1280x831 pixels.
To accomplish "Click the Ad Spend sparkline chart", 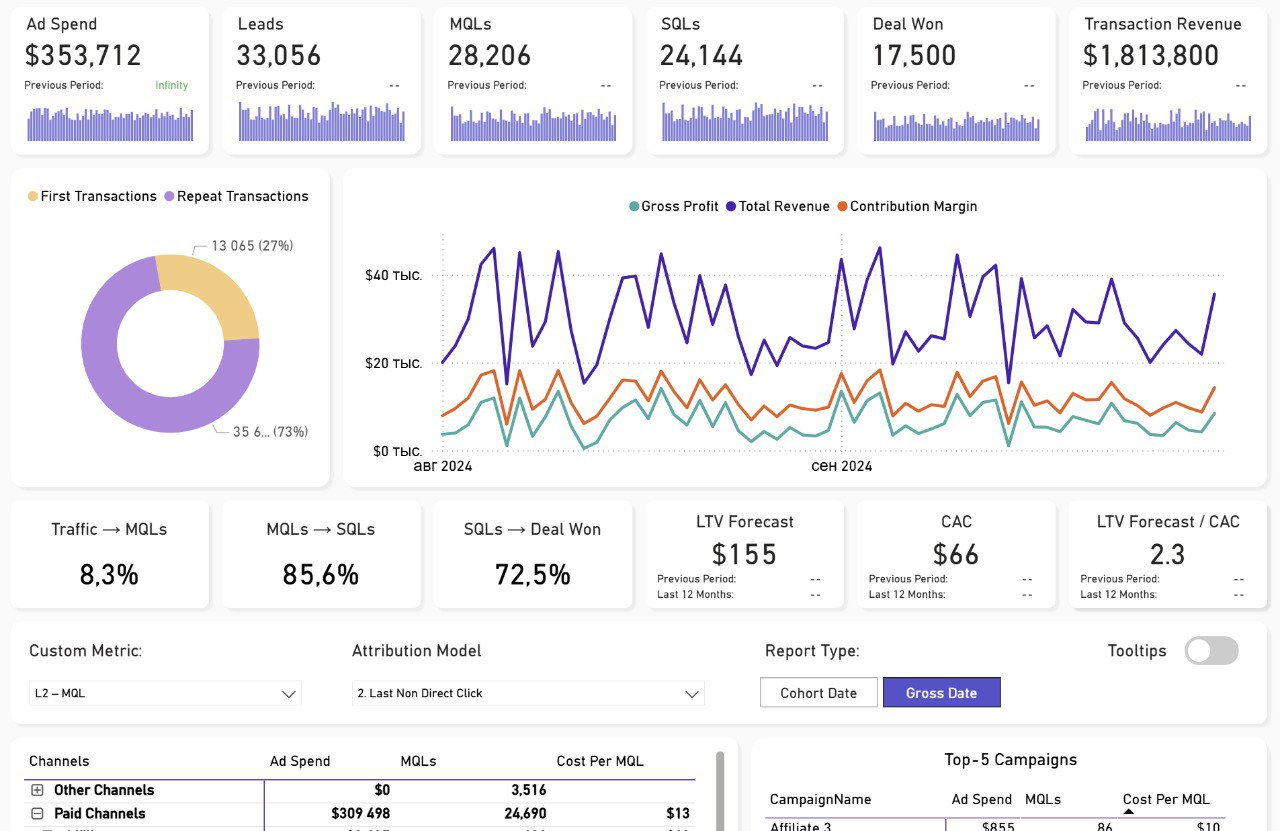I will 110,123.
